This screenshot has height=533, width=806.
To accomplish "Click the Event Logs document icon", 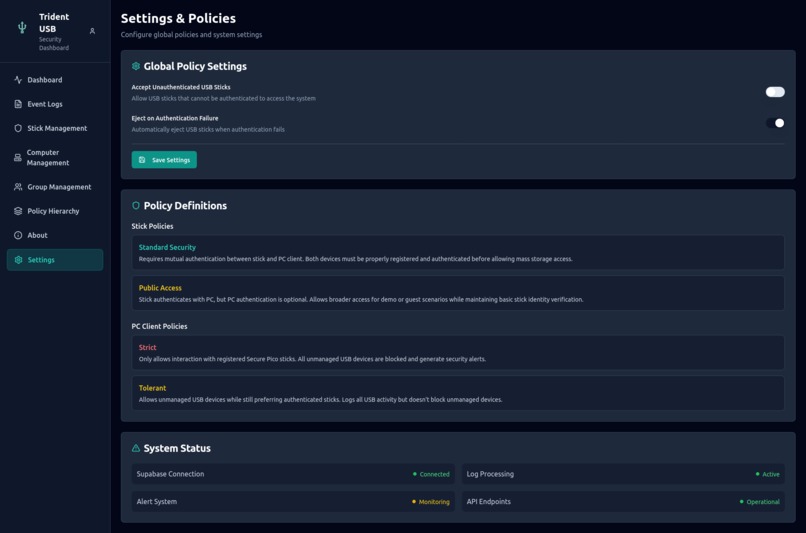I will click(x=18, y=104).
